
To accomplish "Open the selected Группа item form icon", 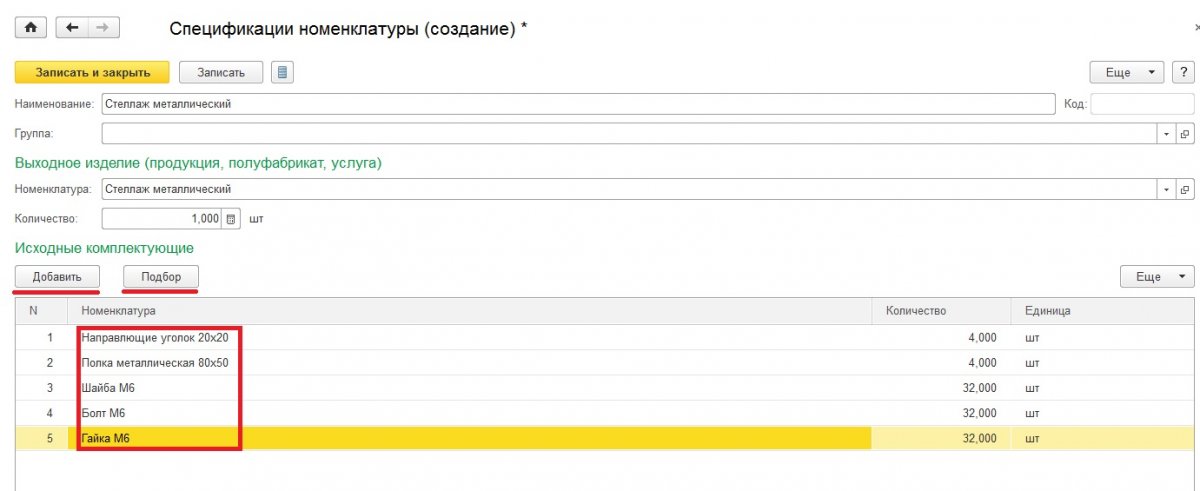I will 1185,133.
